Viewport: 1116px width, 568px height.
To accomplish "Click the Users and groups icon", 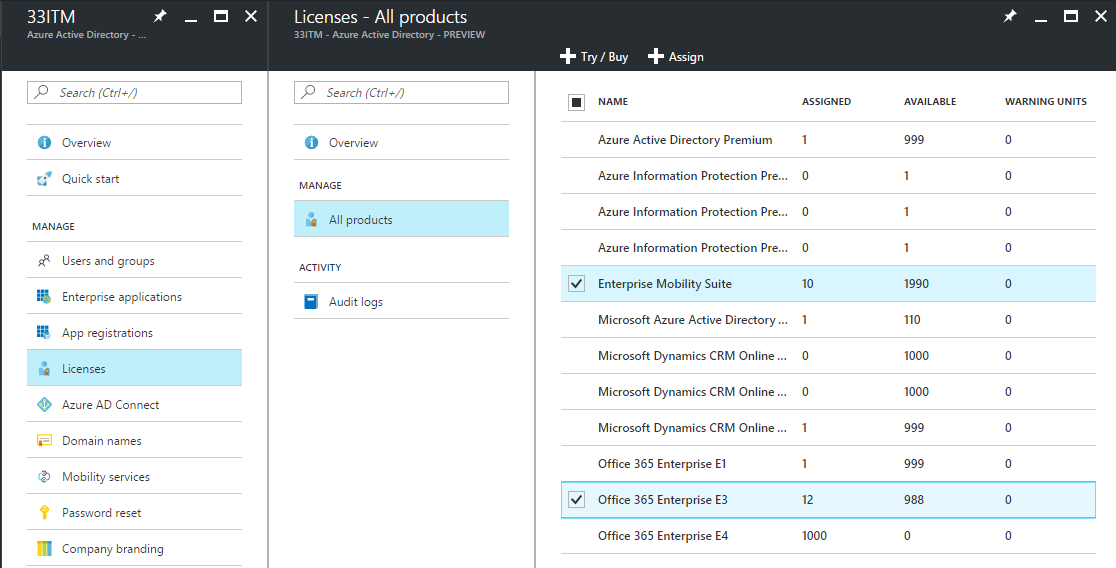I will [44, 261].
